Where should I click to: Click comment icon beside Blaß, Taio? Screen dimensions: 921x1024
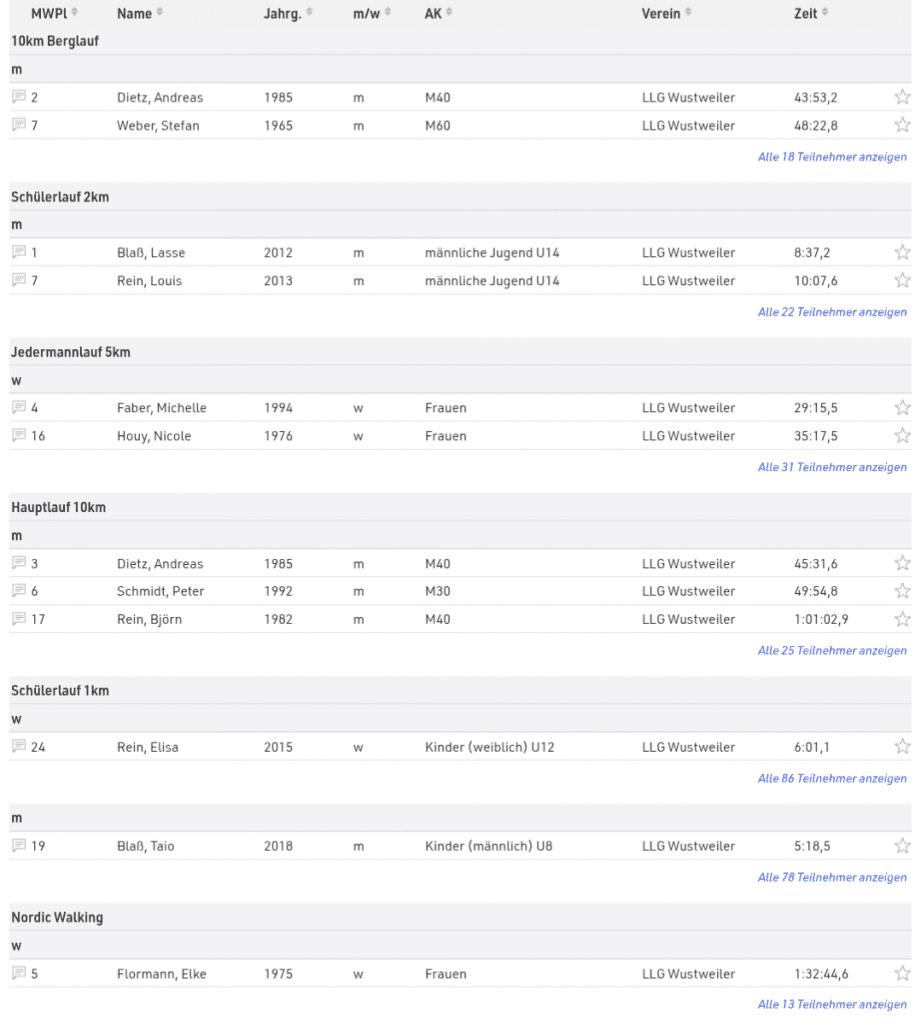click(x=19, y=846)
